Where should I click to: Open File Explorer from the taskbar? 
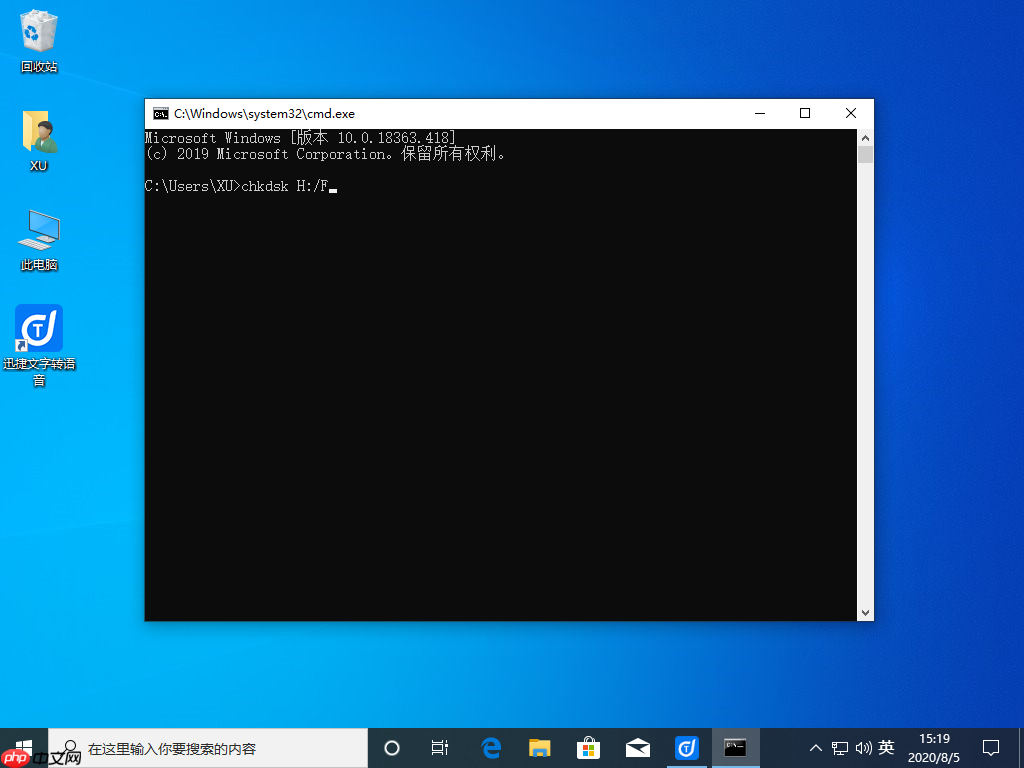[539, 747]
